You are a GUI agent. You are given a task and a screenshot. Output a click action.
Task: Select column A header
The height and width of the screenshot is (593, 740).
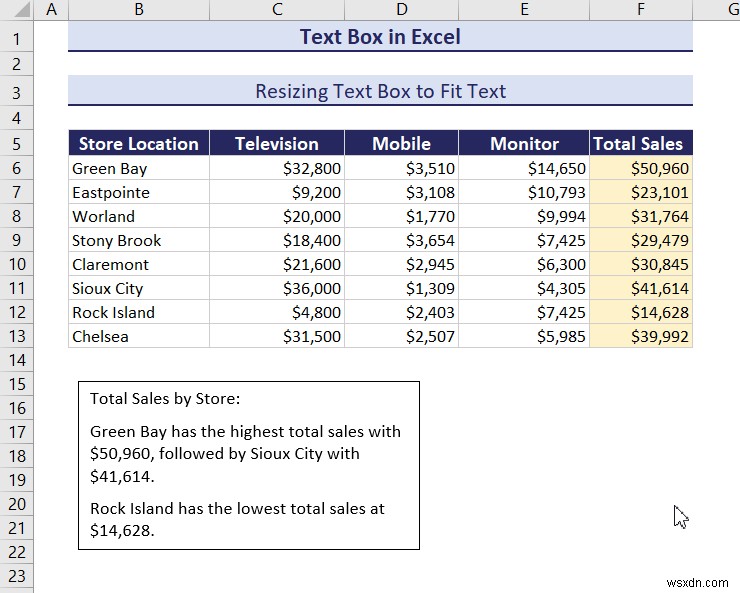point(51,9)
